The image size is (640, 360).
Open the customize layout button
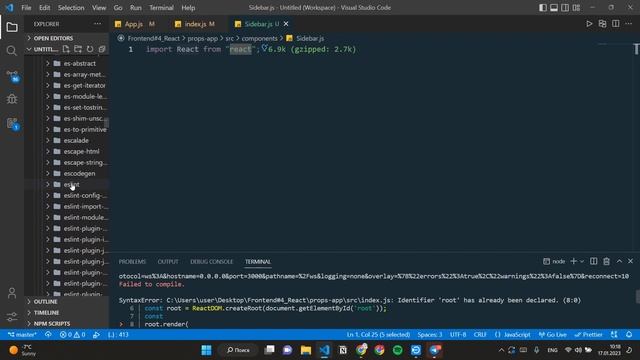[576, 8]
